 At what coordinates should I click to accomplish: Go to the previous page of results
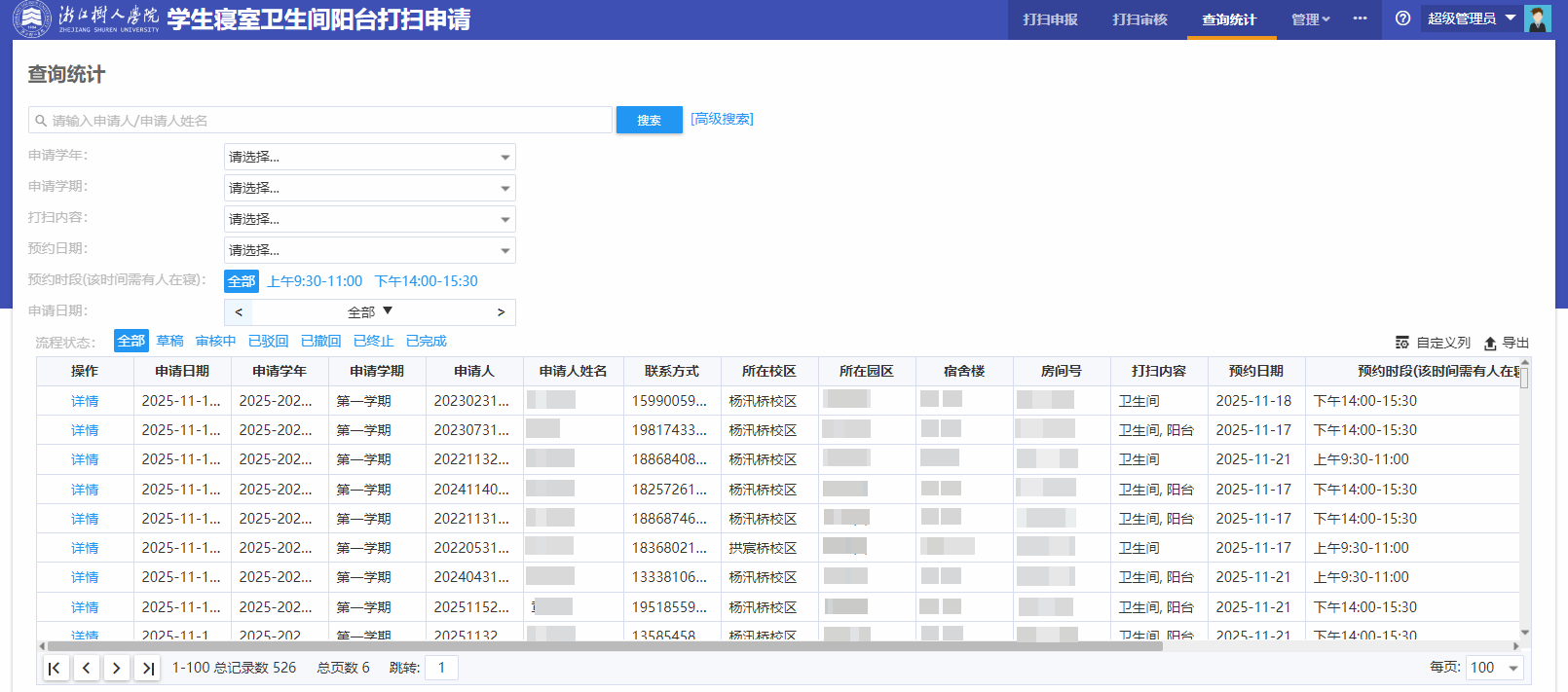[87, 668]
